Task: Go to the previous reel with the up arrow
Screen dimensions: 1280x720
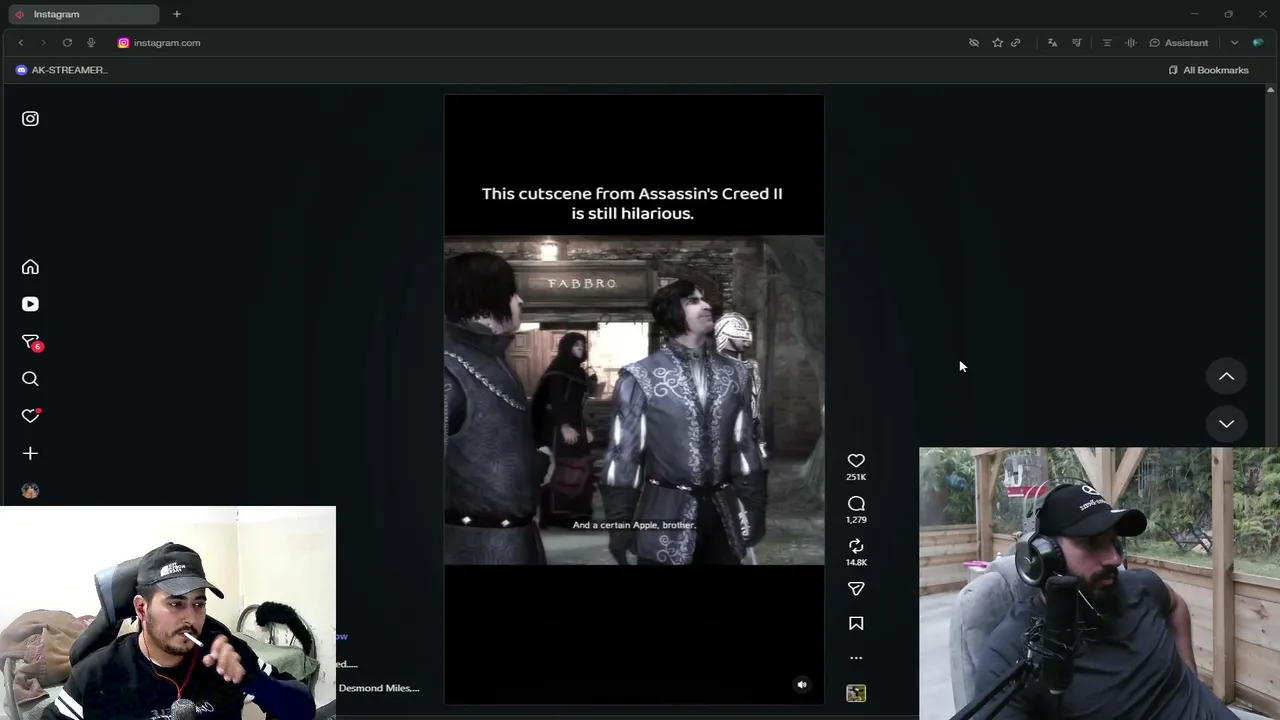Action: coord(1226,377)
